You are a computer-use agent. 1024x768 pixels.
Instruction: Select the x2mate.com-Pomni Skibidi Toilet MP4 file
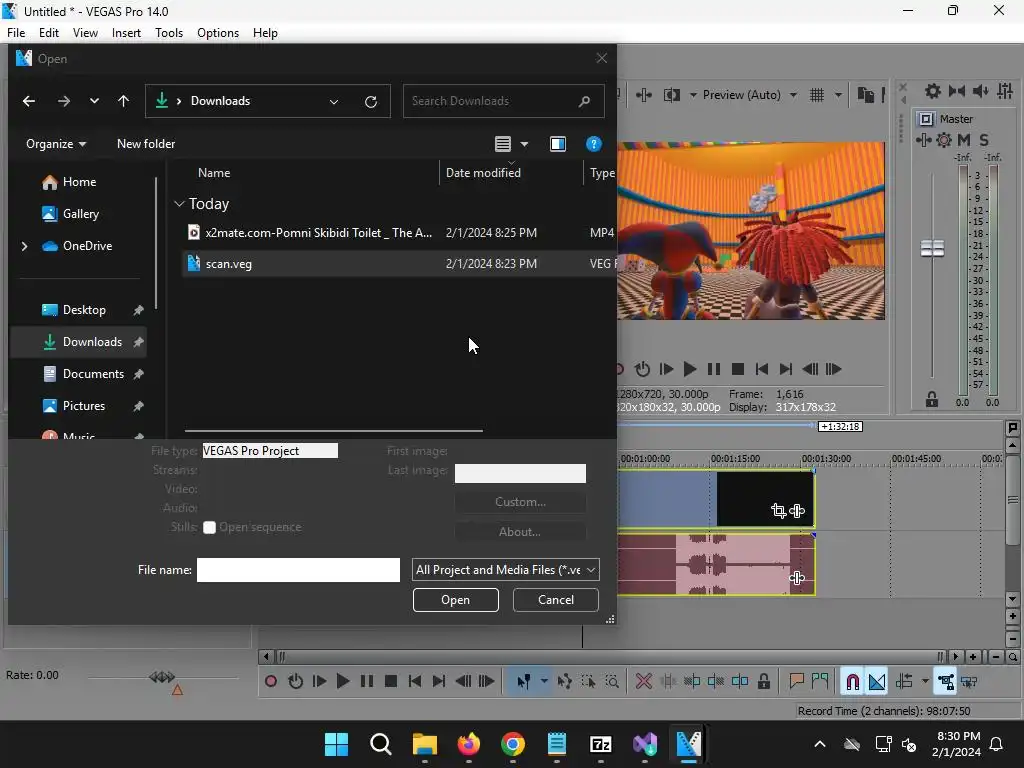tap(400, 232)
